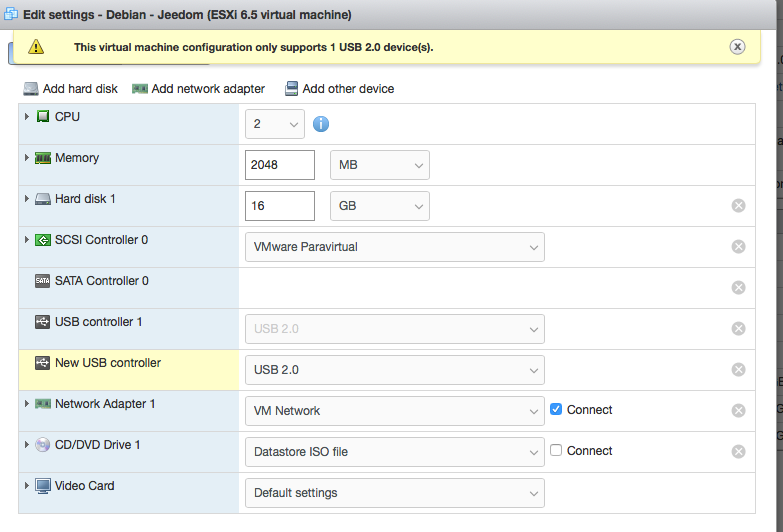Click the hard disk size field
This screenshot has height=532, width=783.
pyautogui.click(x=280, y=206)
